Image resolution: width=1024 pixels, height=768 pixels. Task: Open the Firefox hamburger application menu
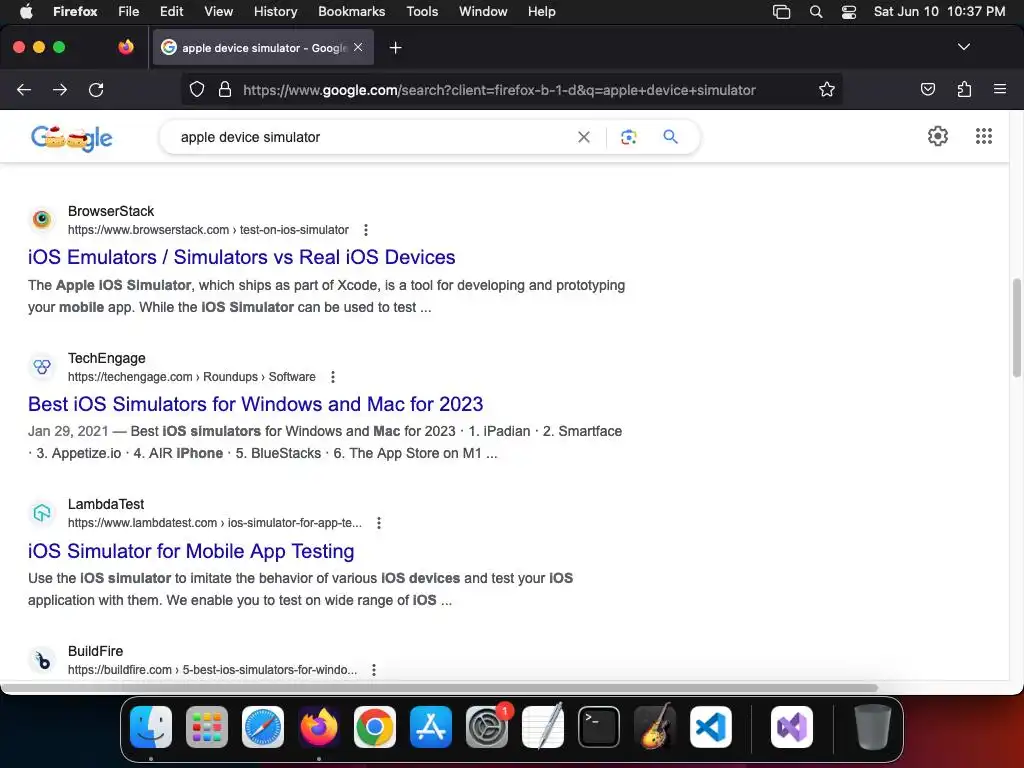coord(1000,89)
